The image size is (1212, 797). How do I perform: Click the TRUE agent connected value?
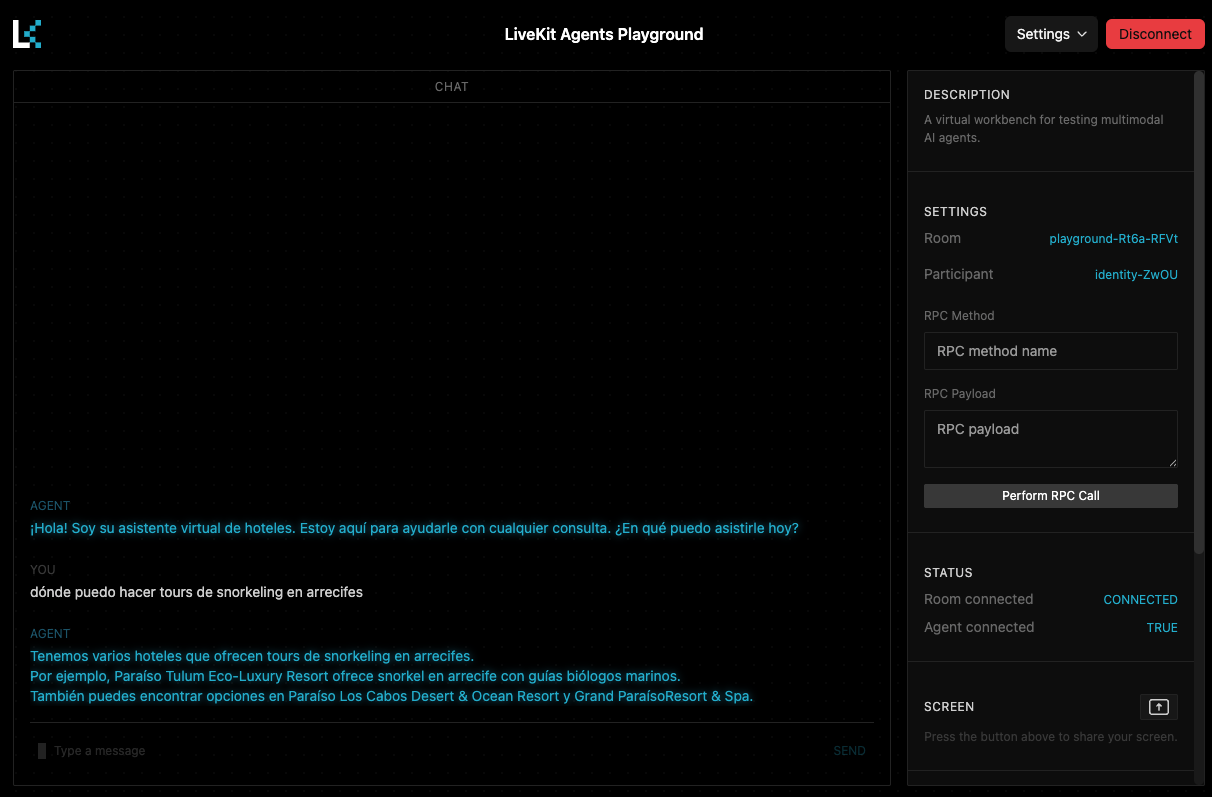click(1162, 628)
